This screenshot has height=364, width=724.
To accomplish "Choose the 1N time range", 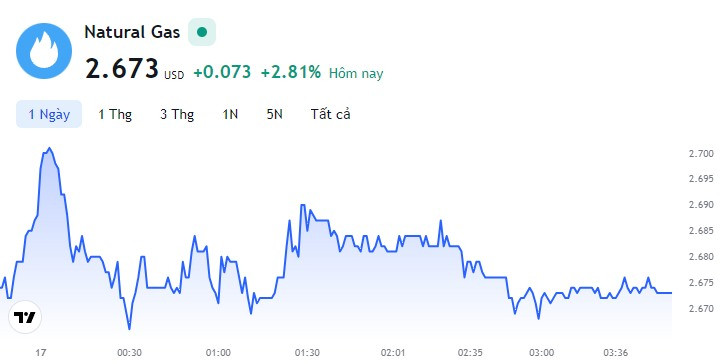I will coord(230,114).
